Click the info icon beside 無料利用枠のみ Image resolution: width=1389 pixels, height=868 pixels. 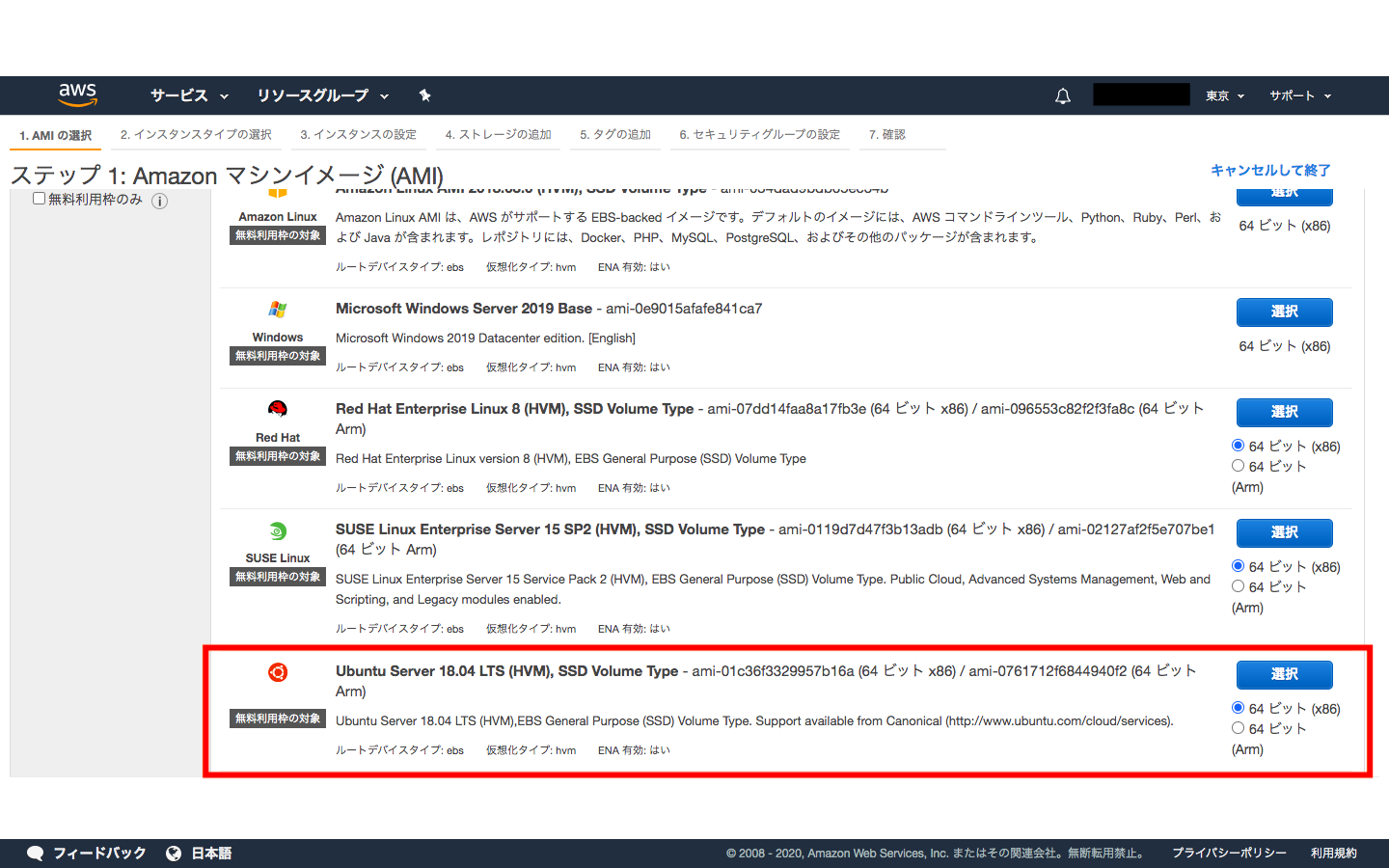[160, 202]
